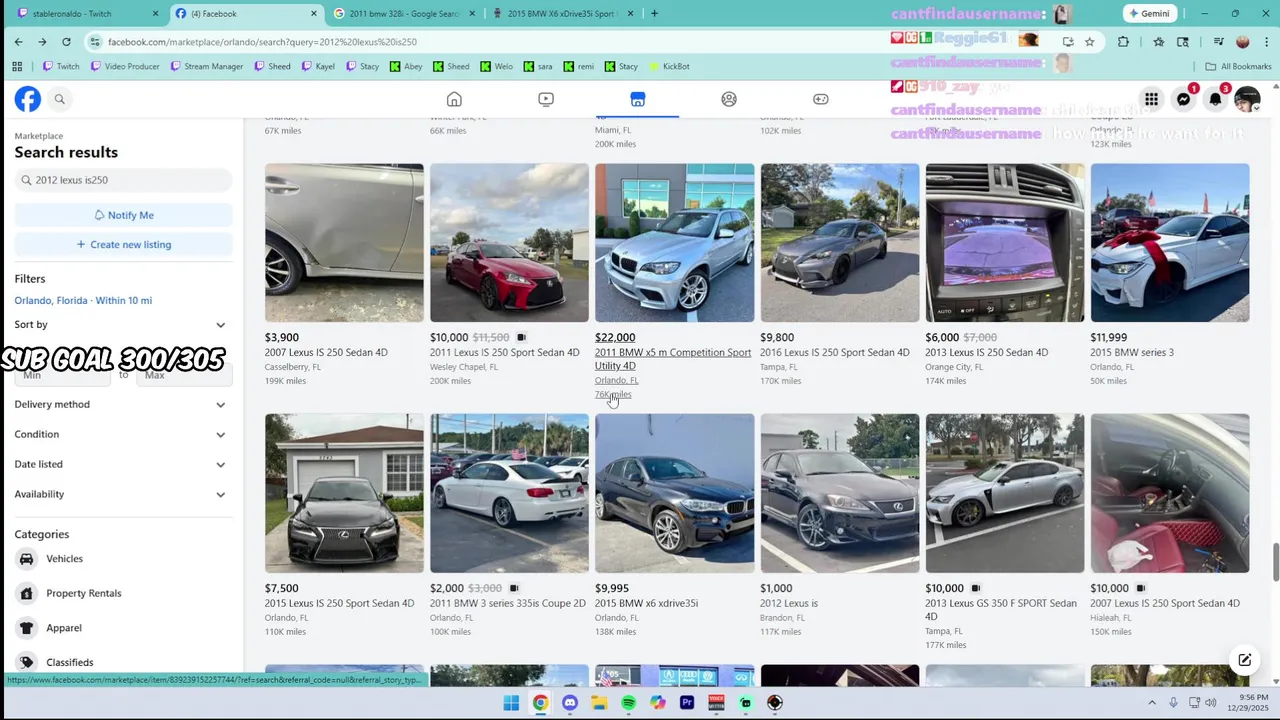Open the 2013 Lexus GS 350 F SPORT photo
This screenshot has height=720, width=1280.
click(1005, 493)
